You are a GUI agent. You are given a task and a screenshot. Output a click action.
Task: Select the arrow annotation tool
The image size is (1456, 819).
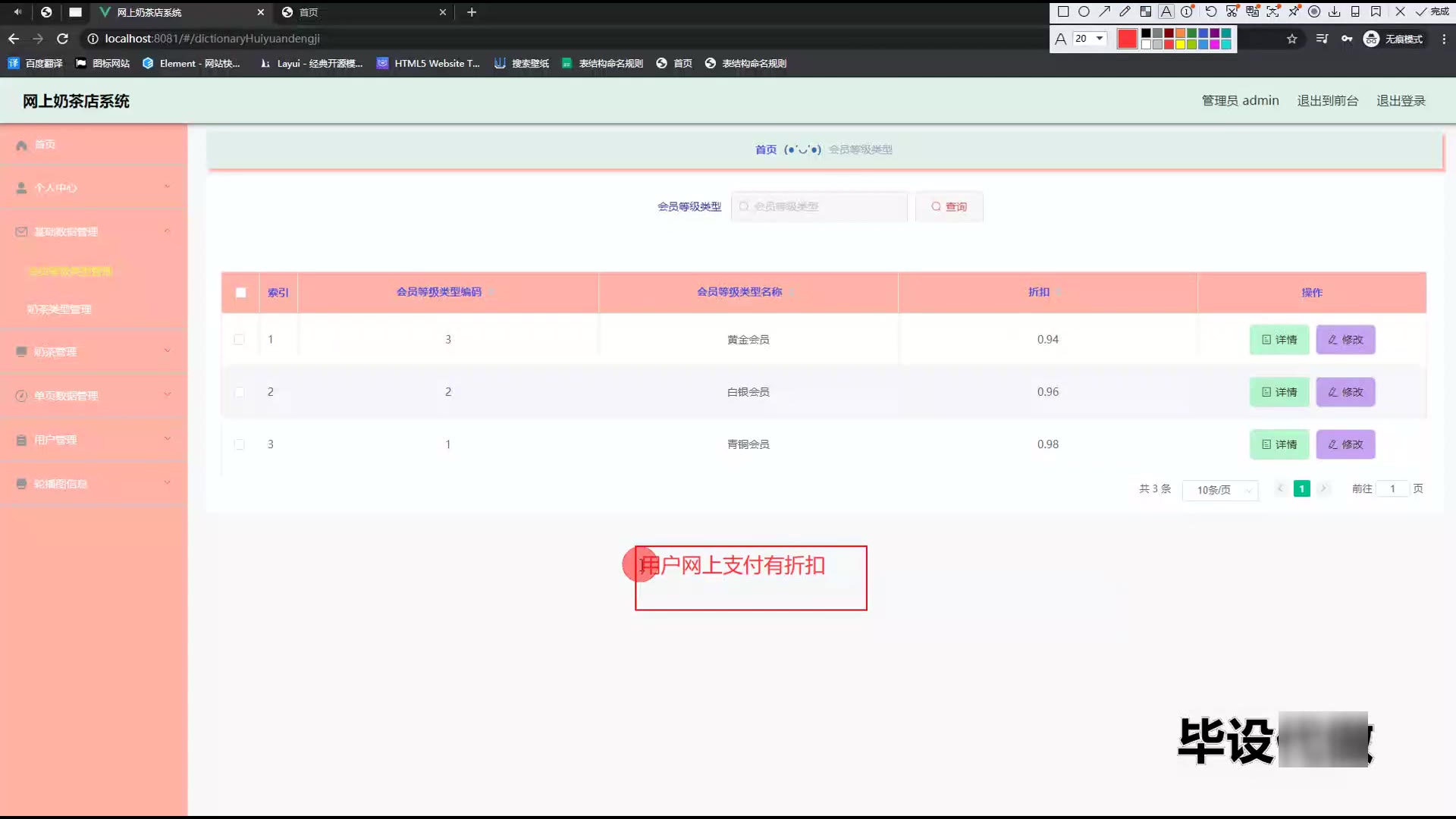coord(1105,11)
